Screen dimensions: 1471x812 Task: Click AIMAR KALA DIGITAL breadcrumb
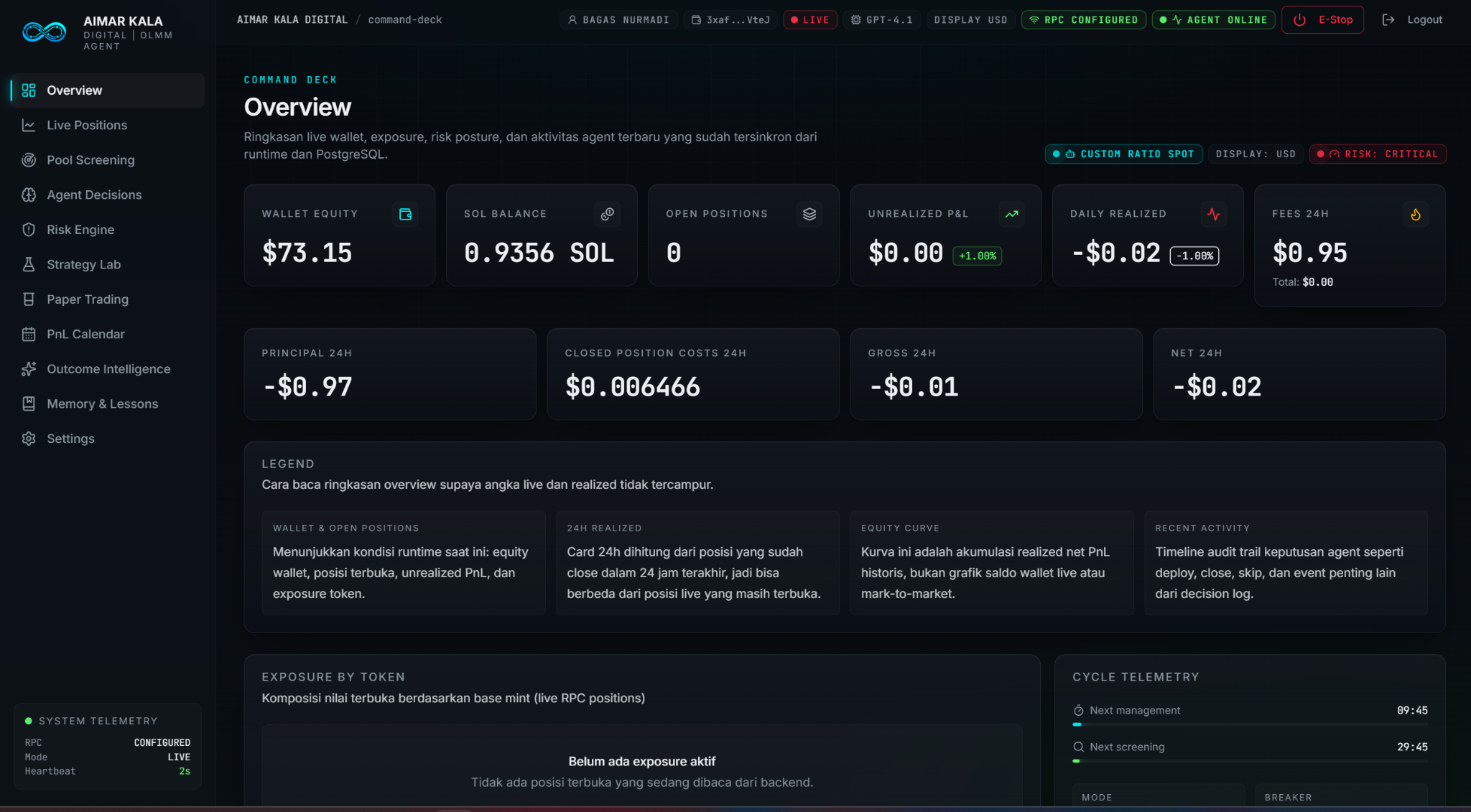(x=292, y=20)
